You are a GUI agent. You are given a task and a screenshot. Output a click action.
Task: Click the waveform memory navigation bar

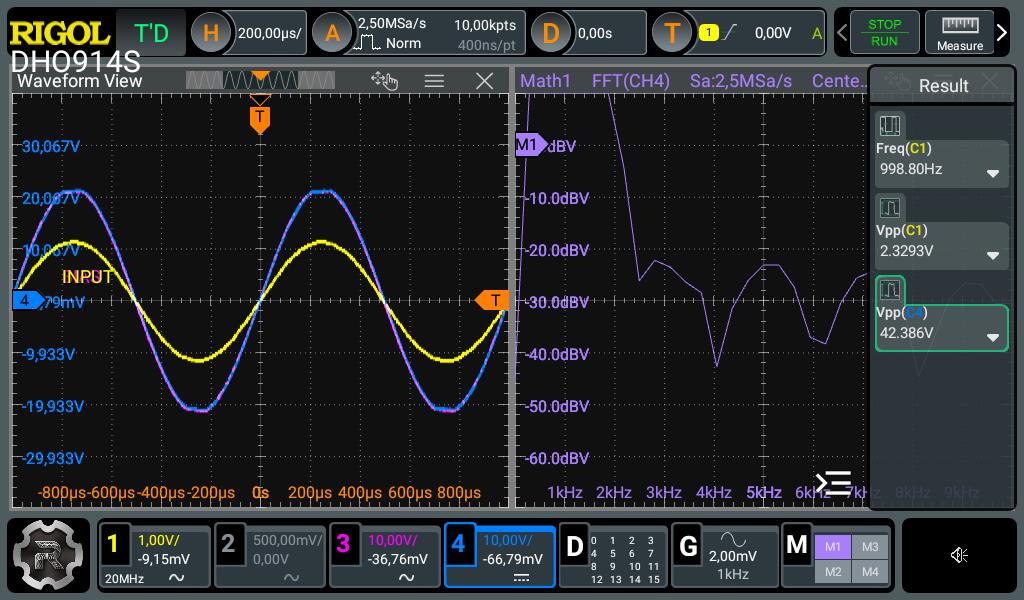(x=260, y=80)
